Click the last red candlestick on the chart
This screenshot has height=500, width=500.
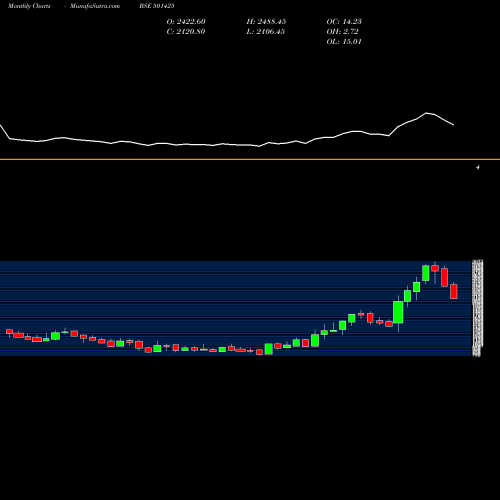coord(454,291)
